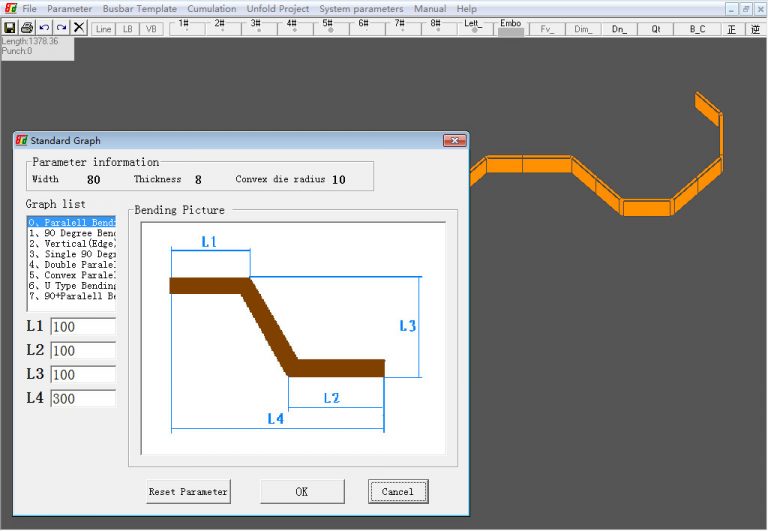768x531 pixels.
Task: Click the L4 value input field
Action: (x=83, y=399)
